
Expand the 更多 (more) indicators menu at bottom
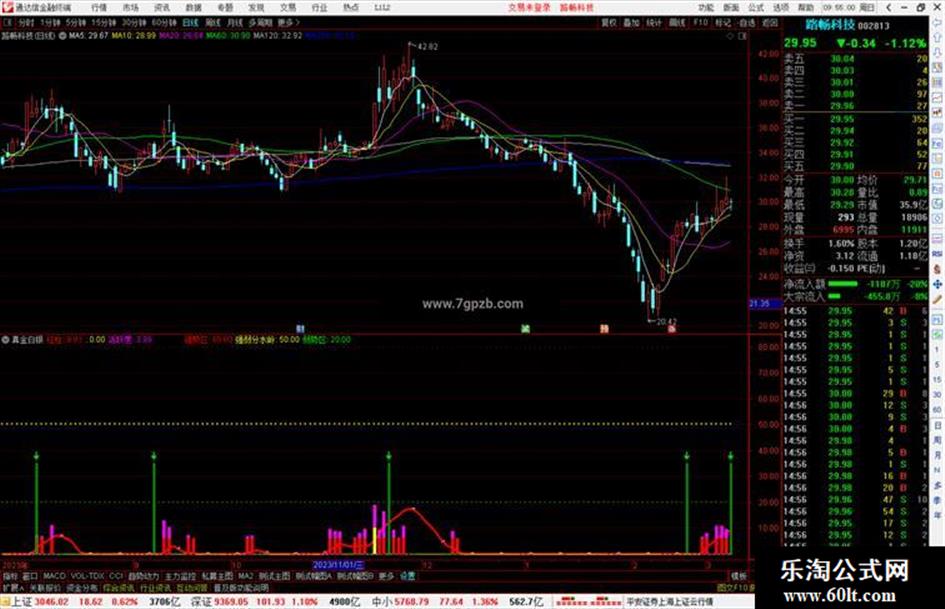386,576
